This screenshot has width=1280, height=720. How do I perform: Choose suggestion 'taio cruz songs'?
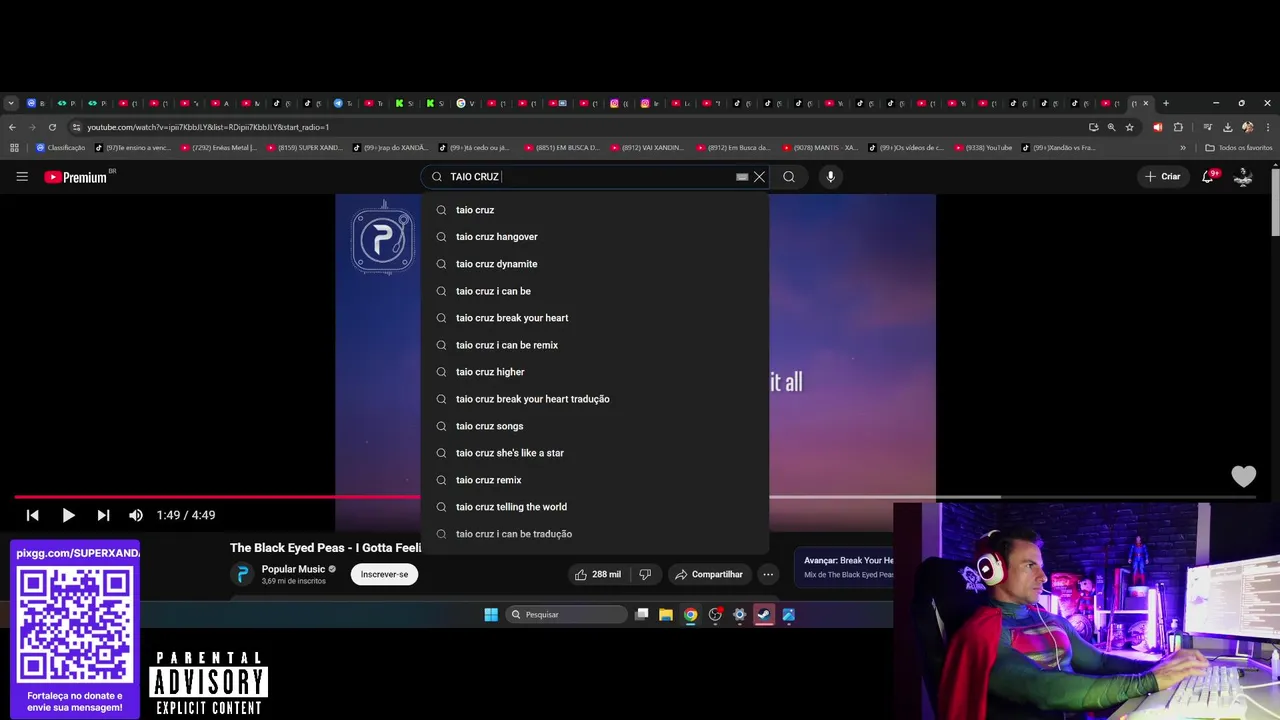click(595, 426)
